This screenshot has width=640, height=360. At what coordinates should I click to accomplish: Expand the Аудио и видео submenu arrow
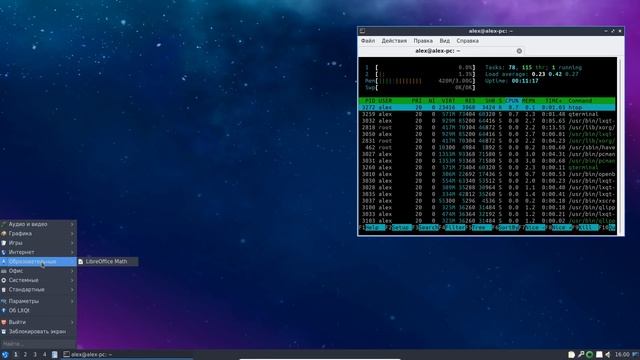(72, 224)
